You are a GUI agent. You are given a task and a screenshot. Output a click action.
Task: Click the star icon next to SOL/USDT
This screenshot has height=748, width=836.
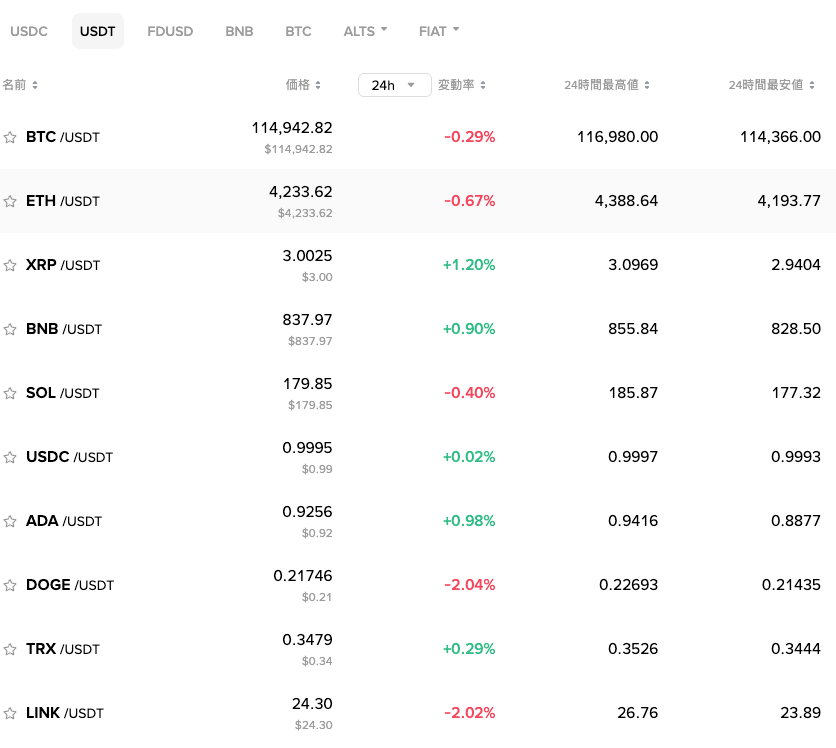point(10,393)
